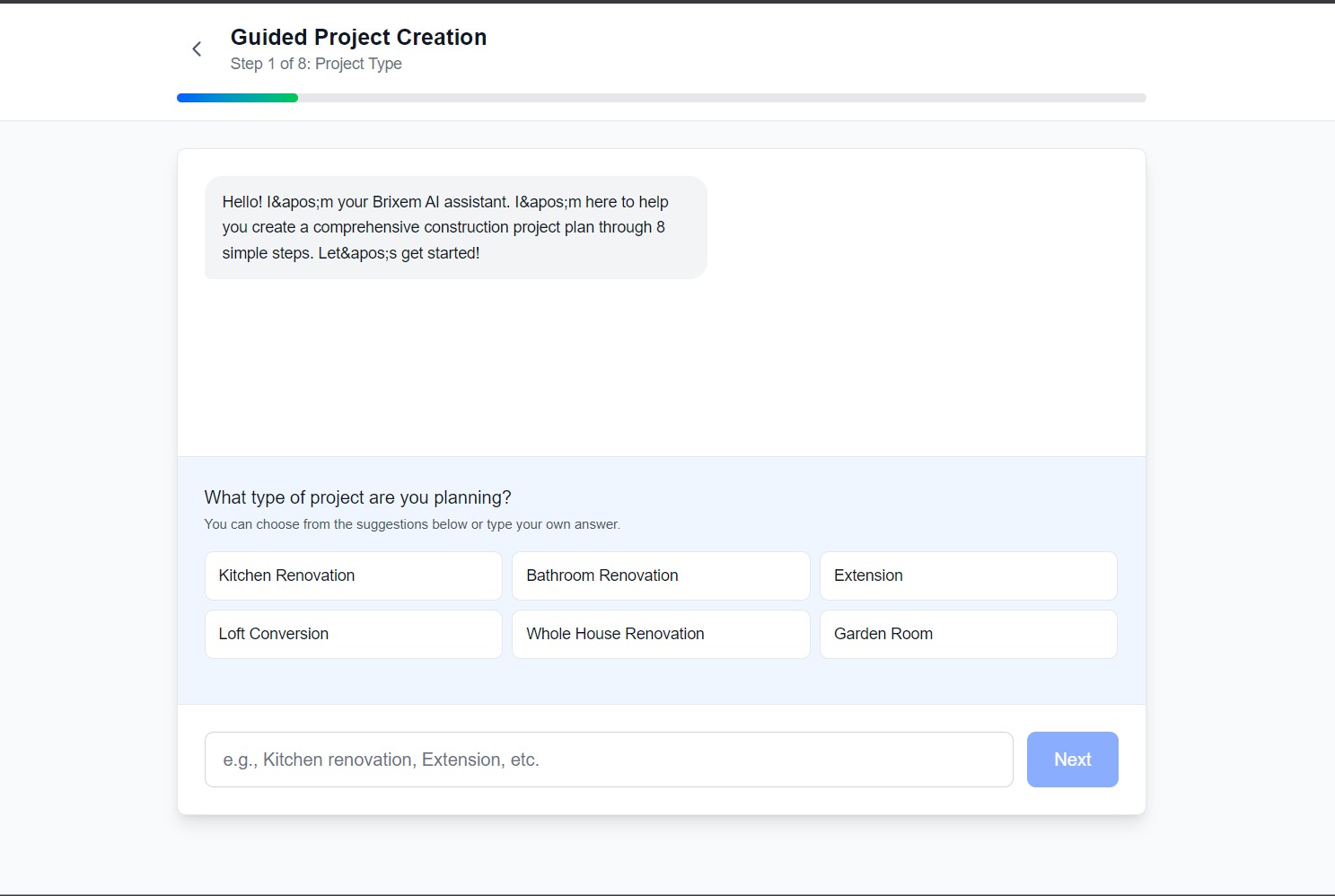Click the gray unfilled progress bar track
Screen dimensions: 1335x896
[718, 98]
